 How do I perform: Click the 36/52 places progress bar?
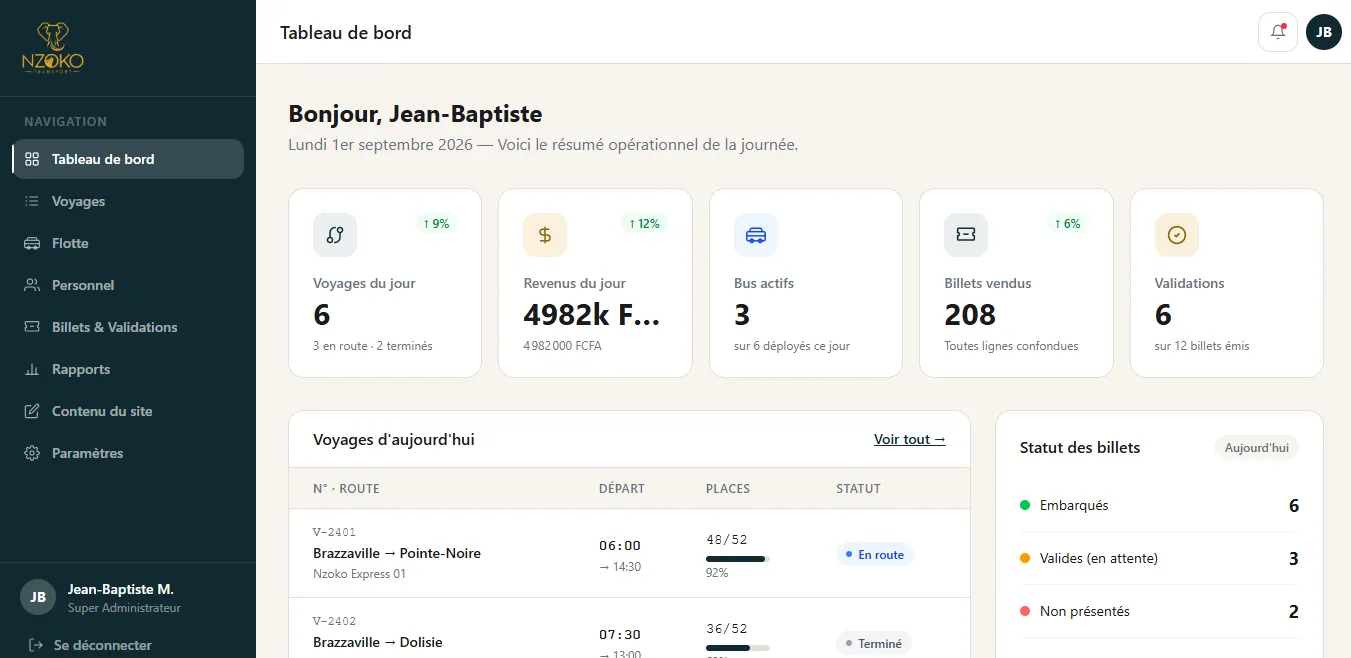point(738,648)
